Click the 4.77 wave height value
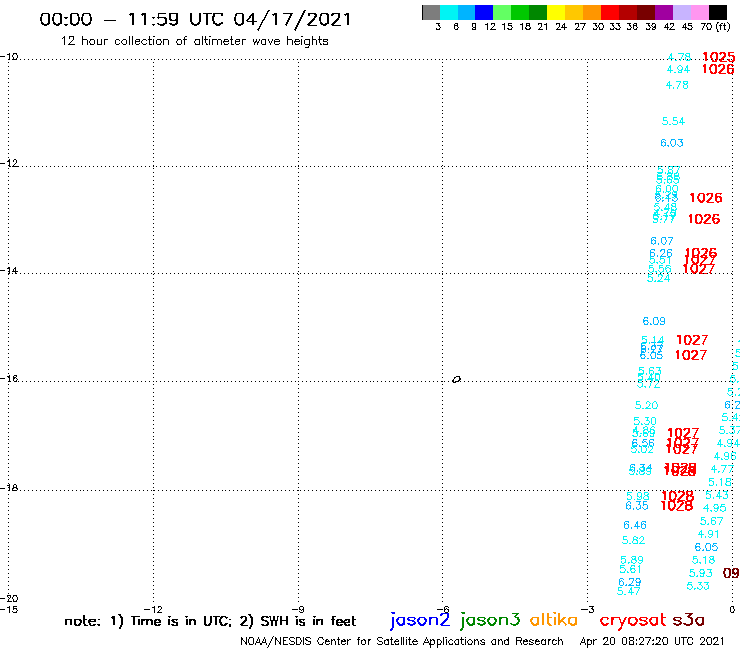 722,469
